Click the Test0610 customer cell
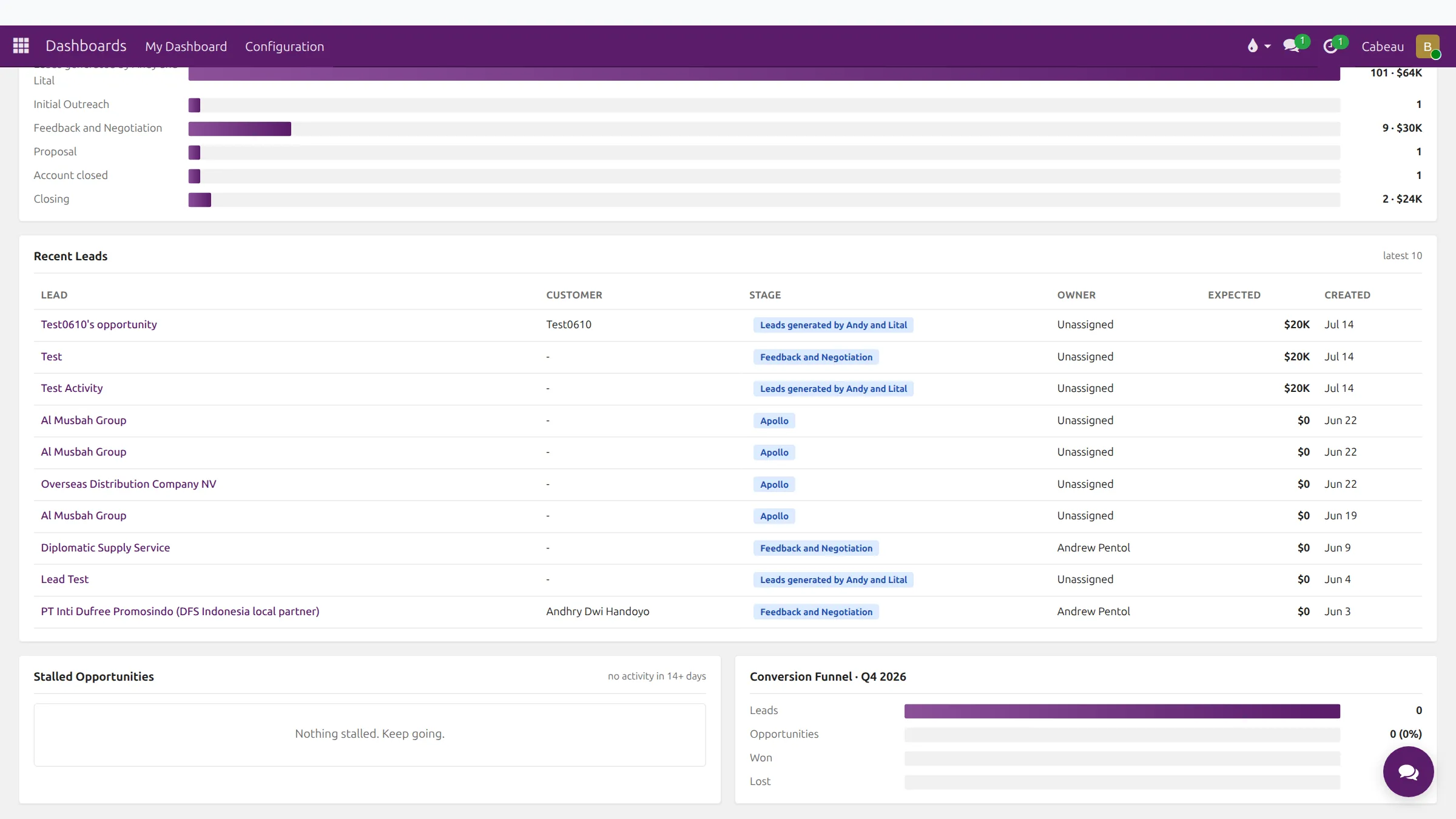 568,325
